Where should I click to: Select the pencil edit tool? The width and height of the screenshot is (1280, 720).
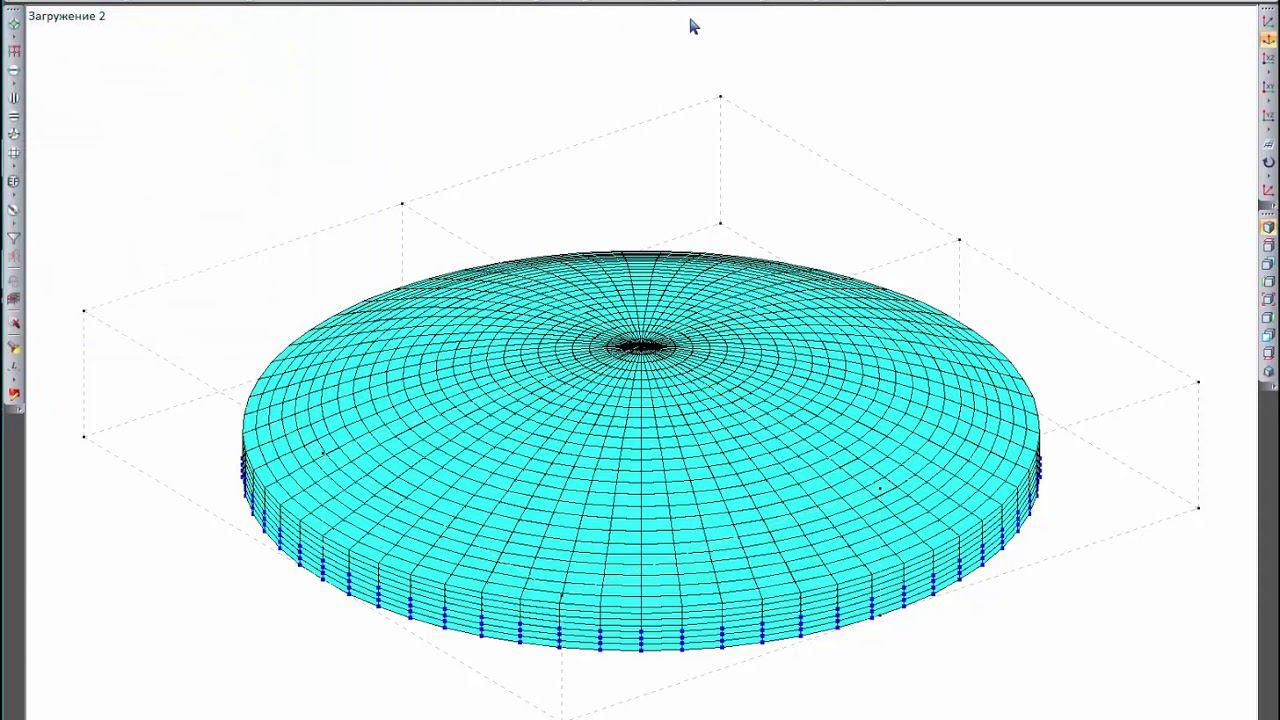coord(14,210)
